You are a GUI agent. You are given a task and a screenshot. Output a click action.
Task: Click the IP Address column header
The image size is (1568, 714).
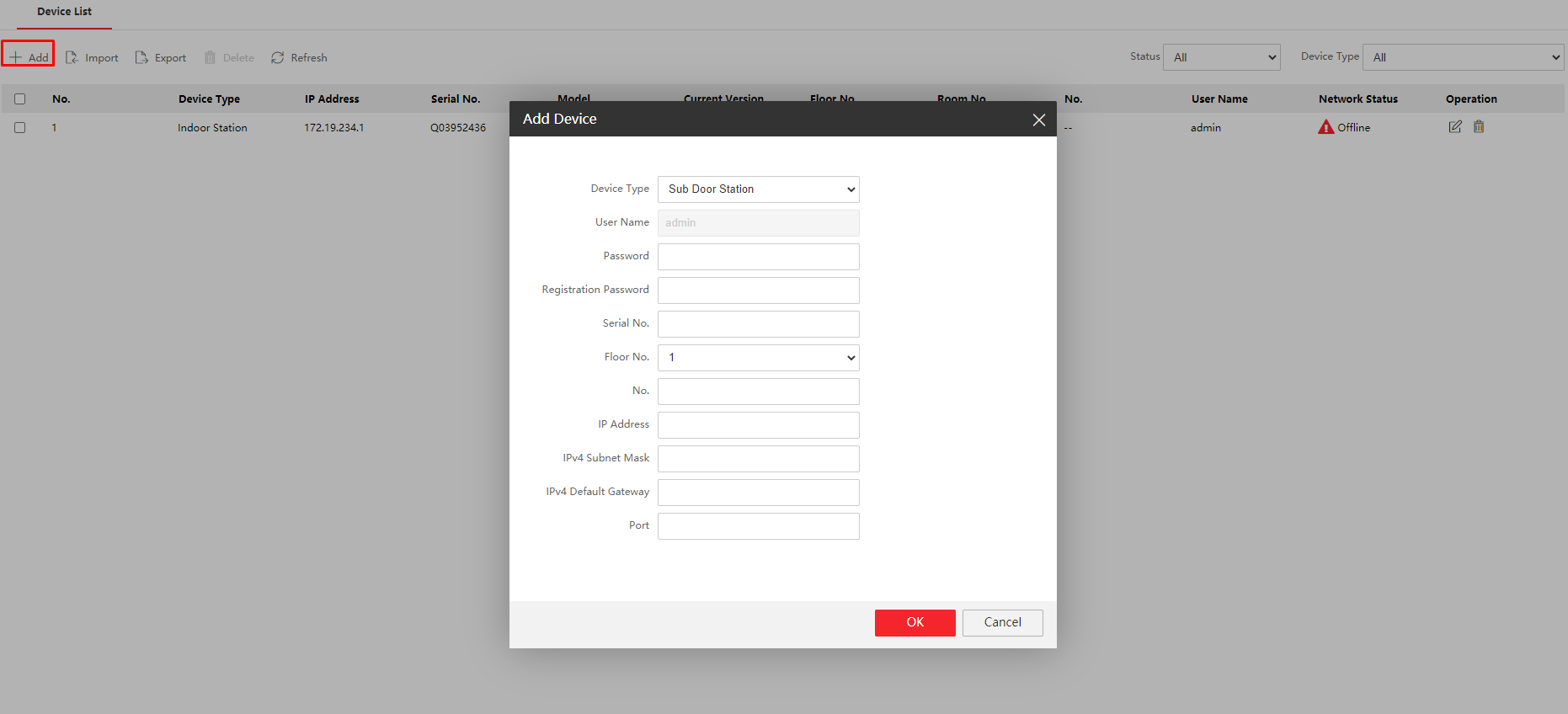tap(332, 99)
